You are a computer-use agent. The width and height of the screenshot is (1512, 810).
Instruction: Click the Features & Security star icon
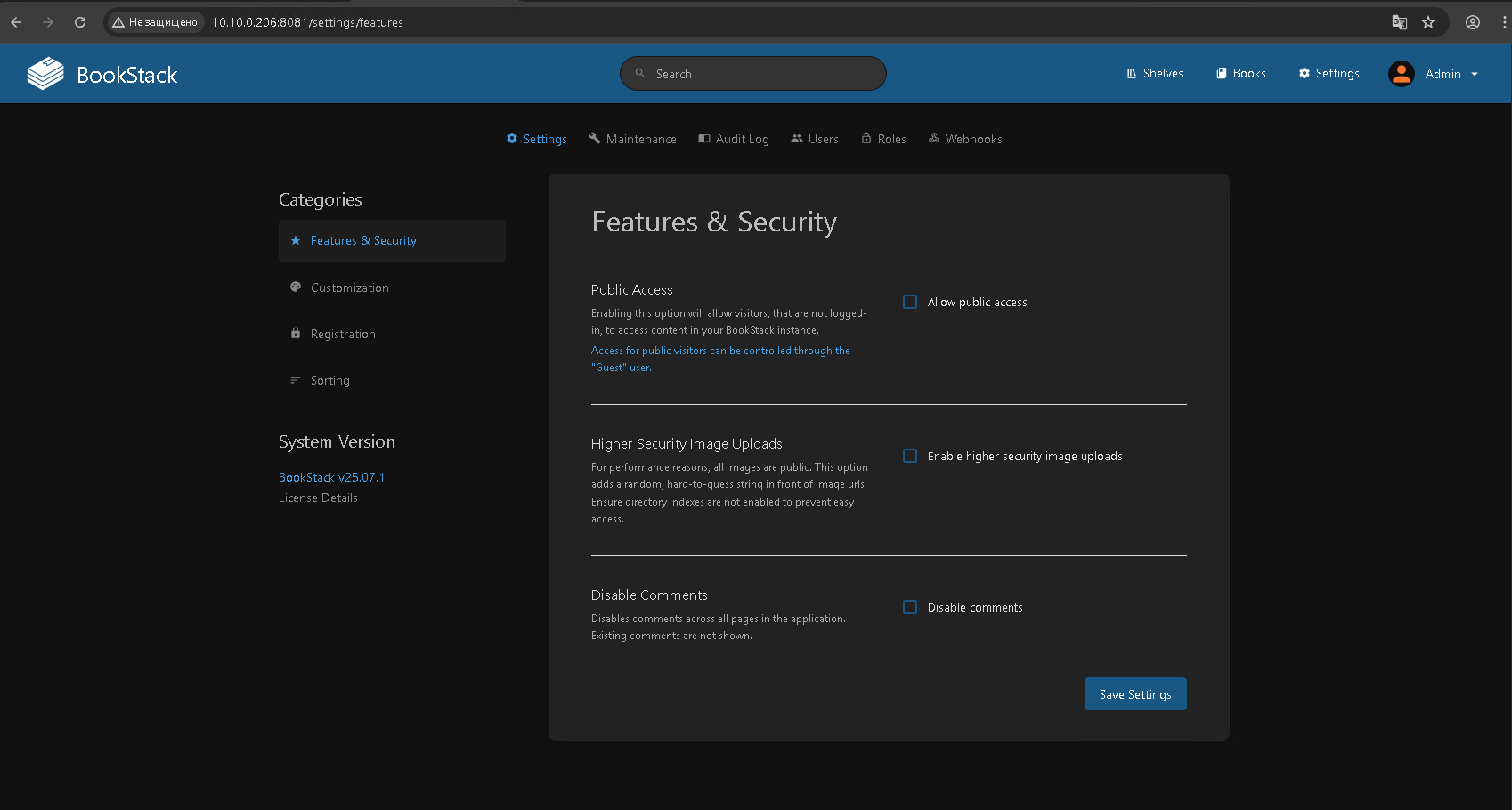pos(296,240)
